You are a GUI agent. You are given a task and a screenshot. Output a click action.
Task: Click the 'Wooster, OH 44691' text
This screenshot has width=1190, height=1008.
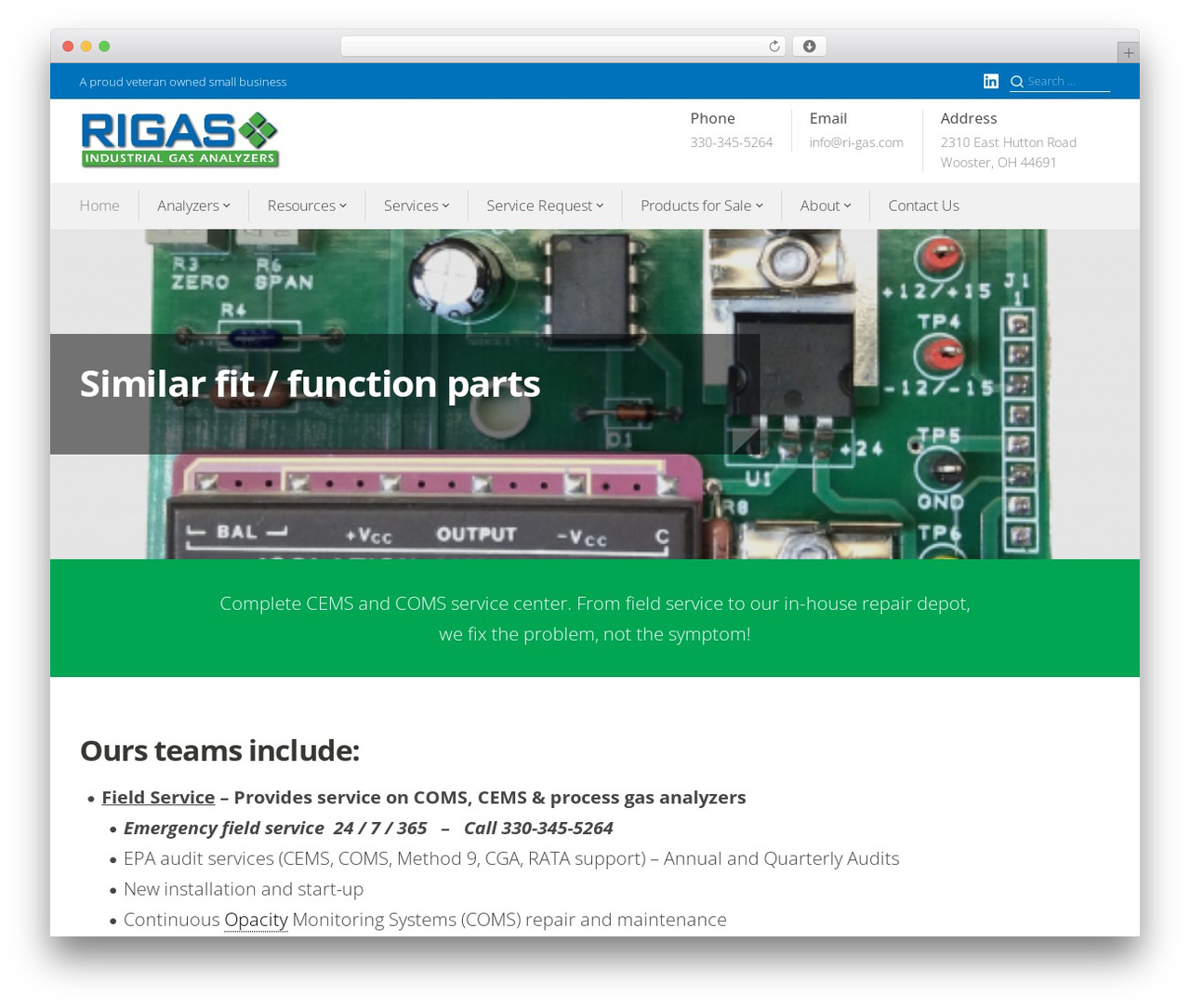(x=998, y=163)
